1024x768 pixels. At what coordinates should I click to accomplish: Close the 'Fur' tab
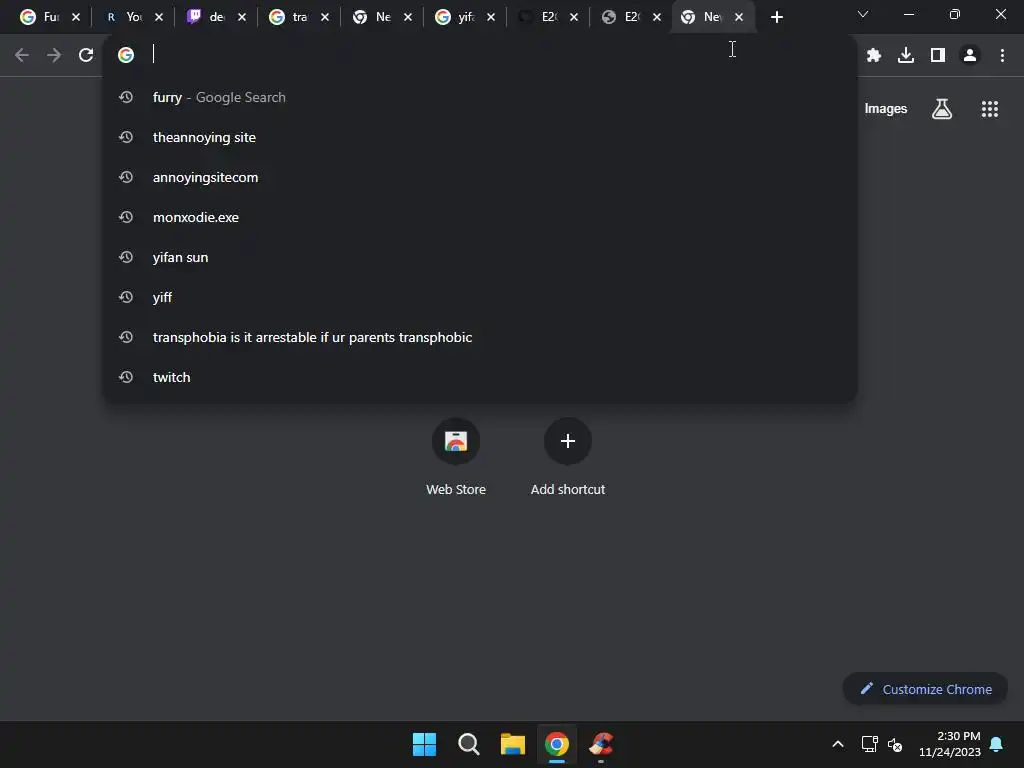tap(76, 17)
